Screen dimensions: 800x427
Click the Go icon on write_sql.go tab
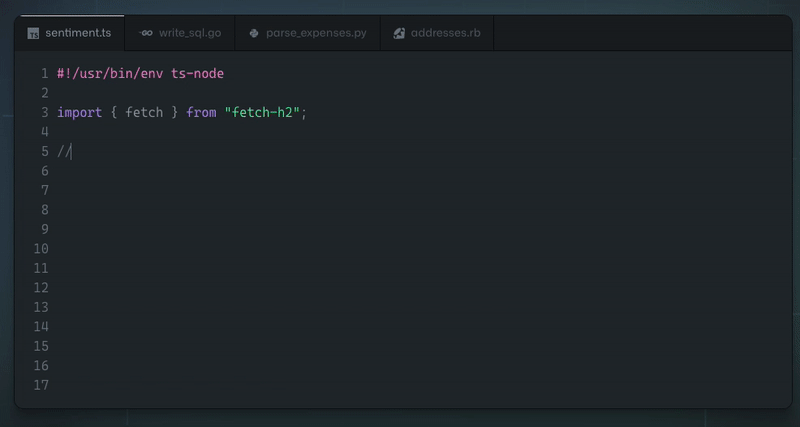point(146,33)
